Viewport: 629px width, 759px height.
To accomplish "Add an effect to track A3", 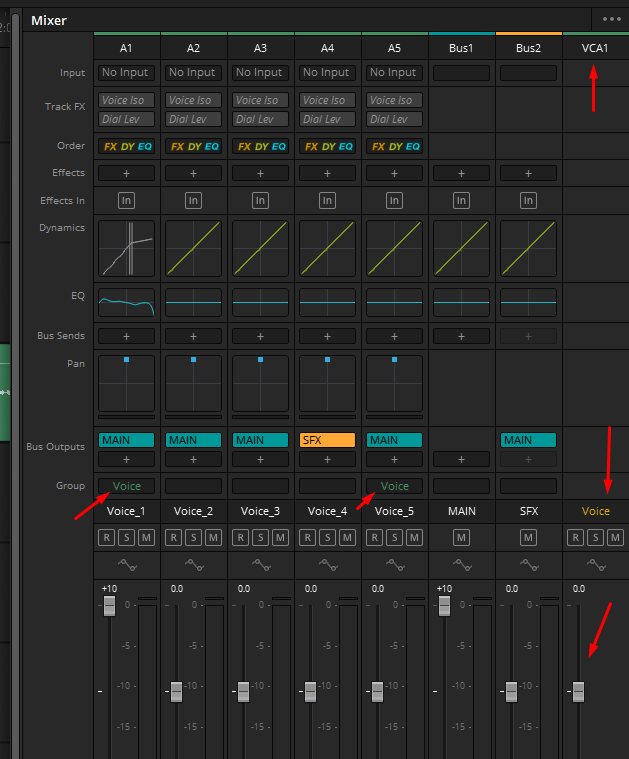I will coord(261,173).
